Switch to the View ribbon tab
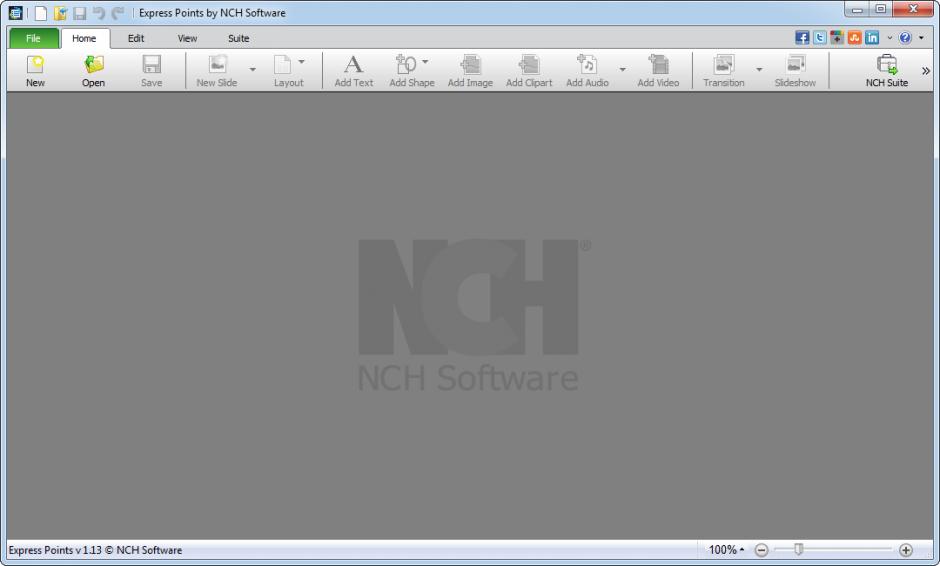This screenshot has width=940, height=566. 187,38
